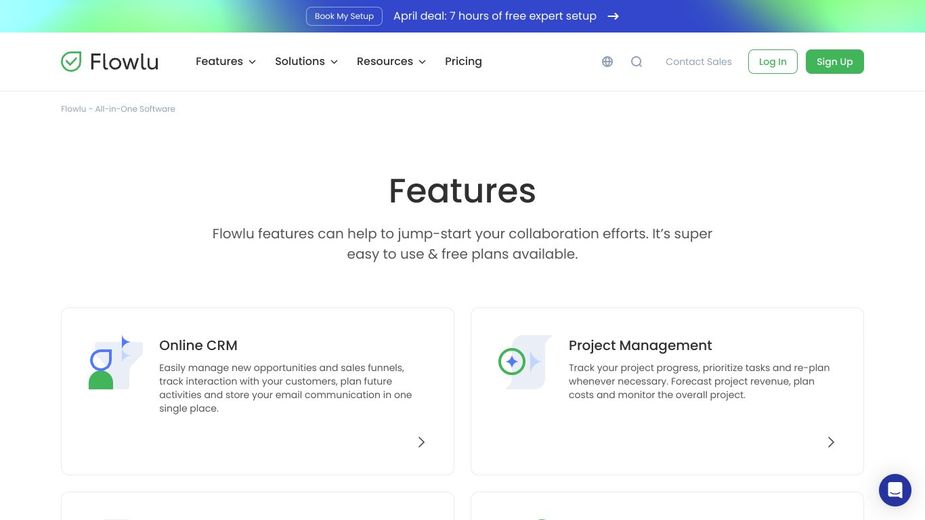Screen dimensions: 925x520
Task: Click the Book My Setup button
Action: (x=344, y=16)
